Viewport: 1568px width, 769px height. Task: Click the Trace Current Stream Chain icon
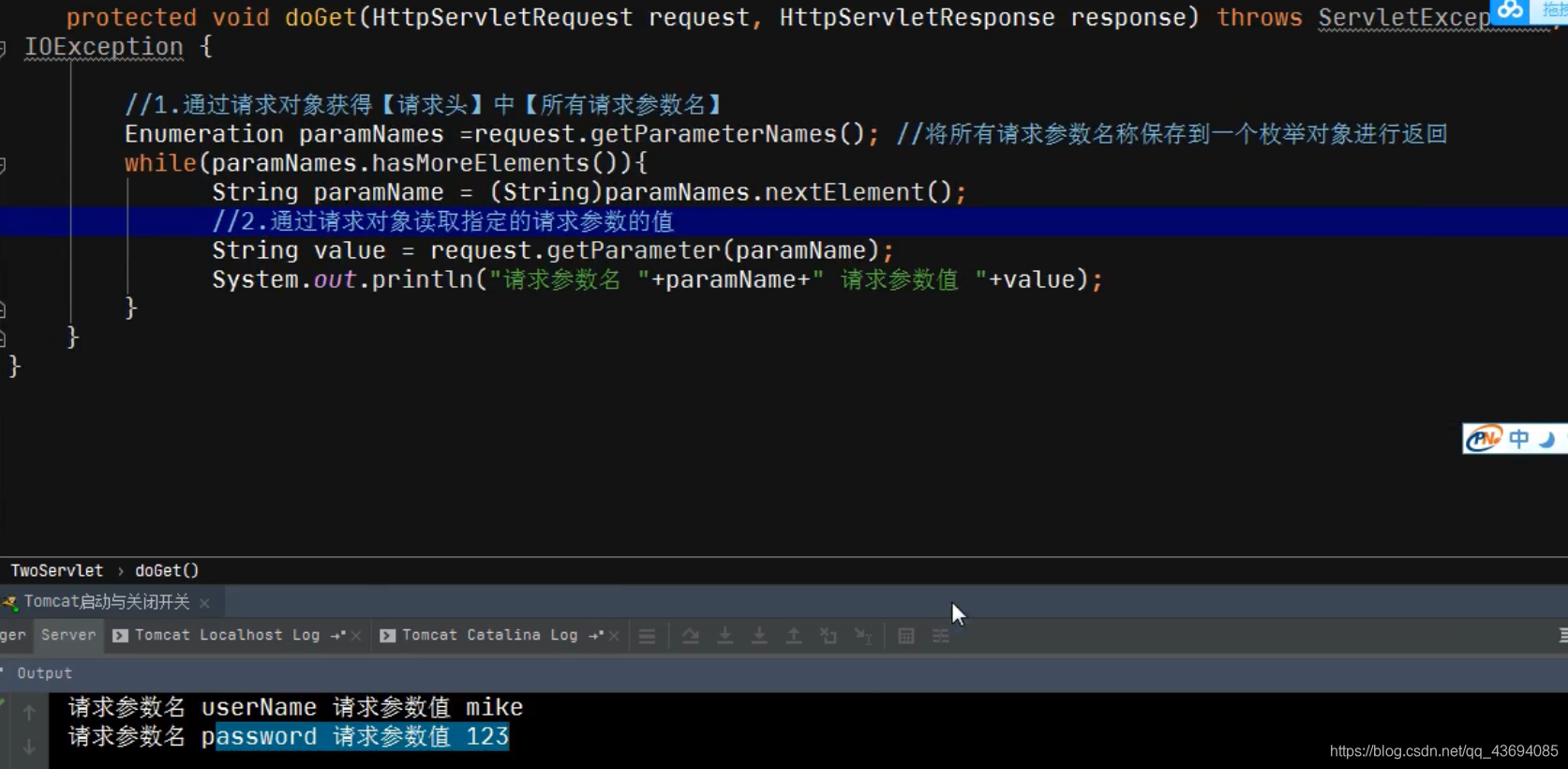pyautogui.click(x=941, y=636)
